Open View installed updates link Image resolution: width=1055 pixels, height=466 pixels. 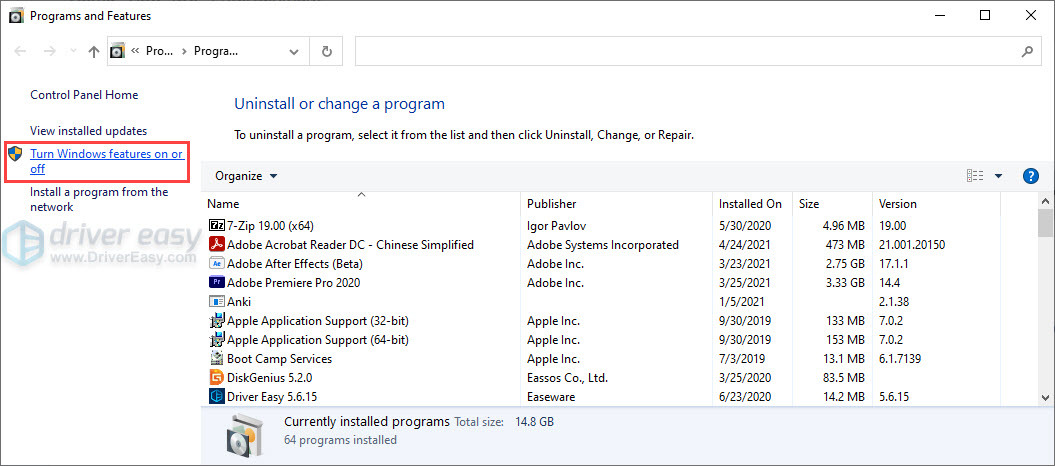point(88,131)
